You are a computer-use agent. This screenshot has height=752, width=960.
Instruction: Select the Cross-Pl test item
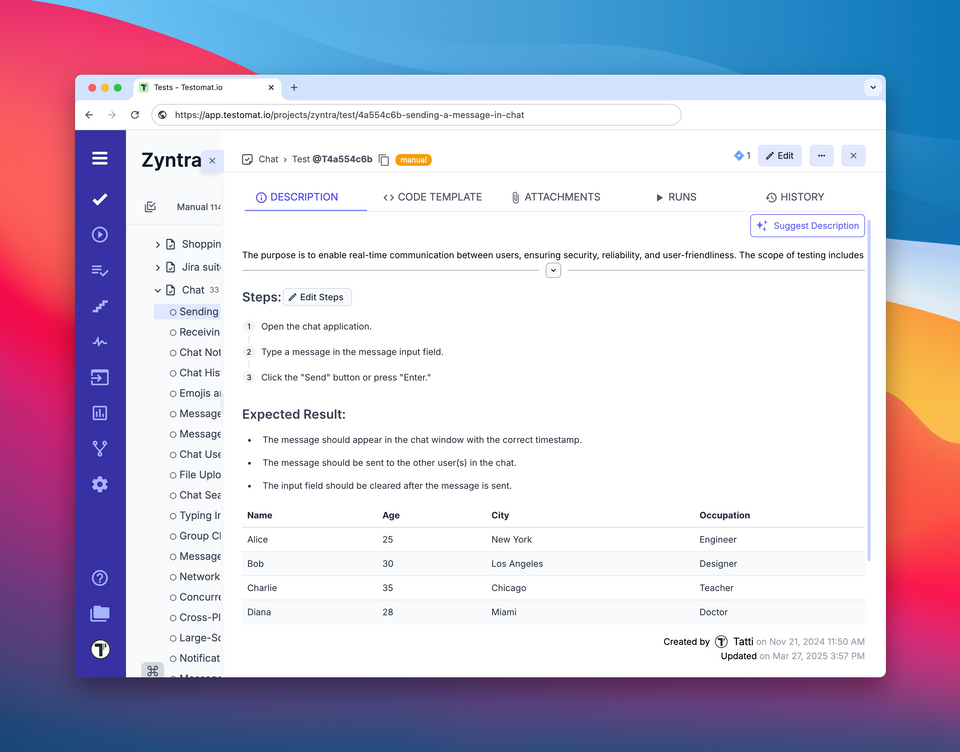195,617
